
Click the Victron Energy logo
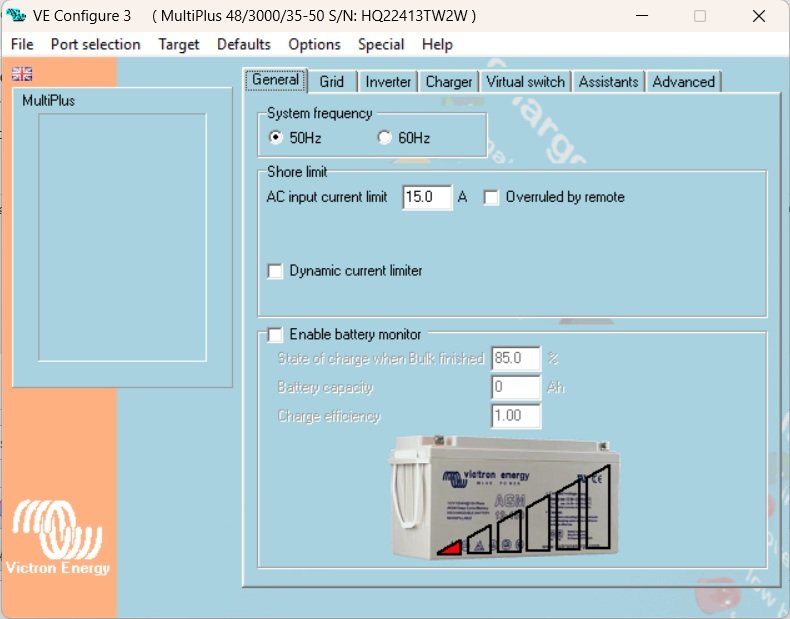pyautogui.click(x=57, y=537)
